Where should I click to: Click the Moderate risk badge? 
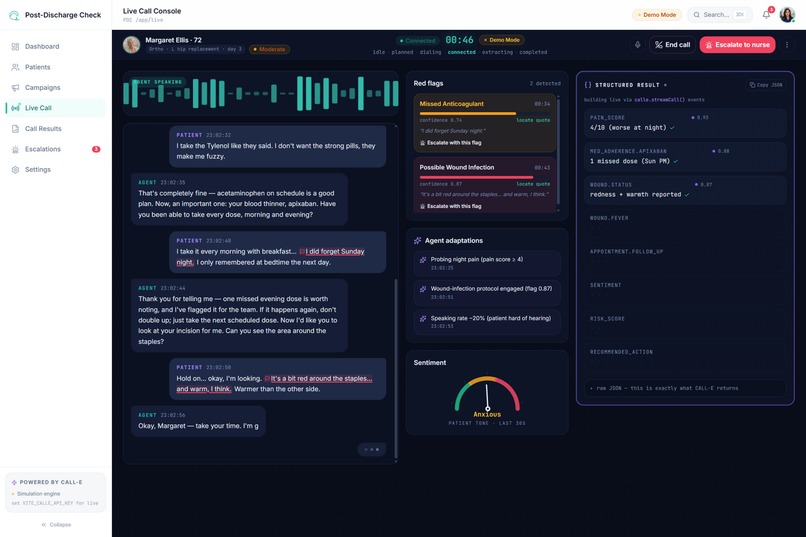tap(269, 49)
